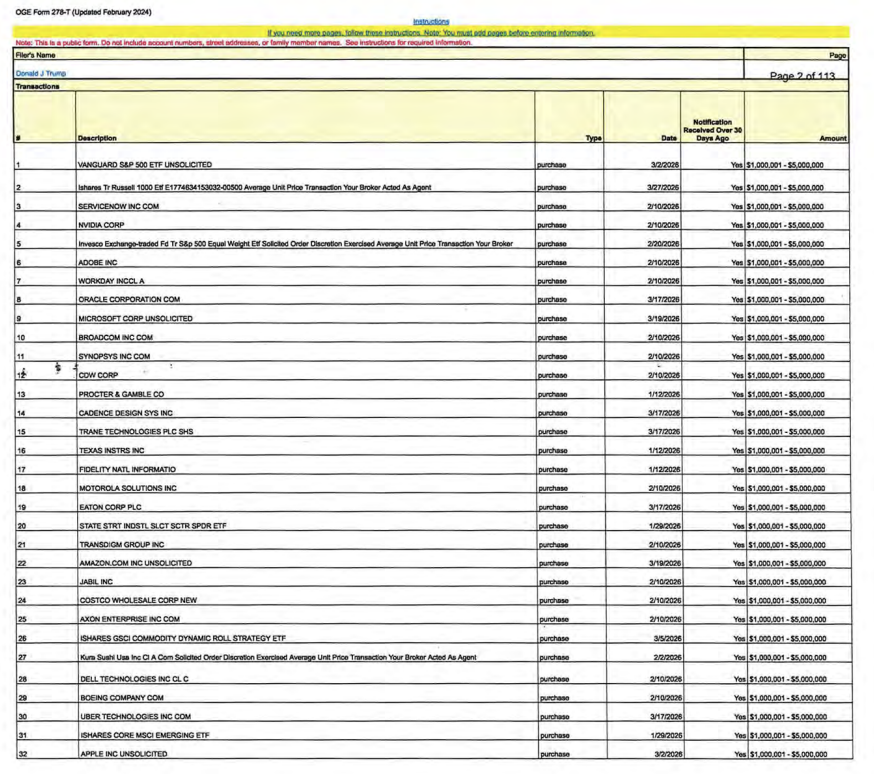Screen dimensions: 874x774
Task: Select DELL TECHNOLOGIES INC CL C description
Action: (134, 679)
